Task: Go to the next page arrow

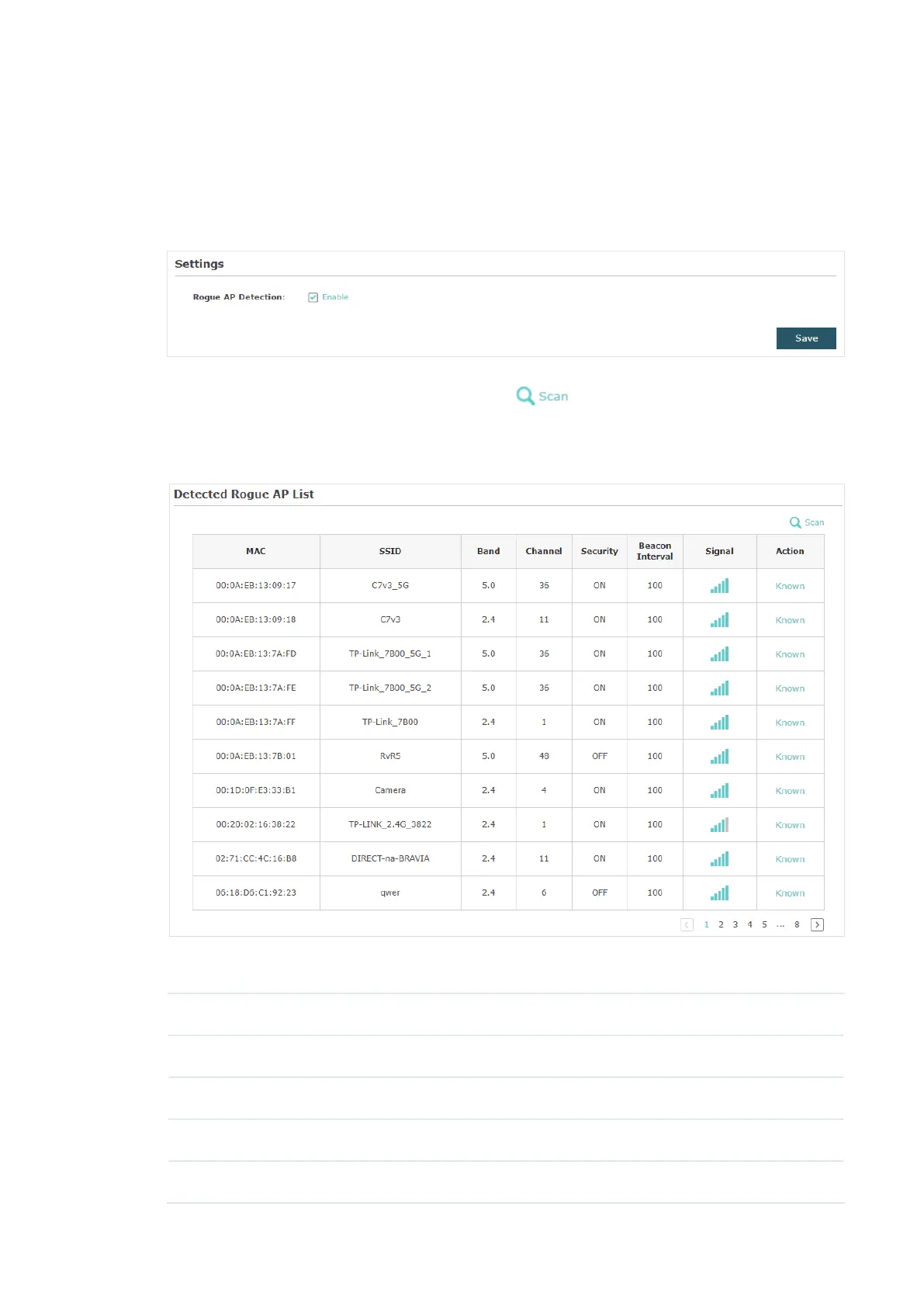Action: tap(817, 924)
